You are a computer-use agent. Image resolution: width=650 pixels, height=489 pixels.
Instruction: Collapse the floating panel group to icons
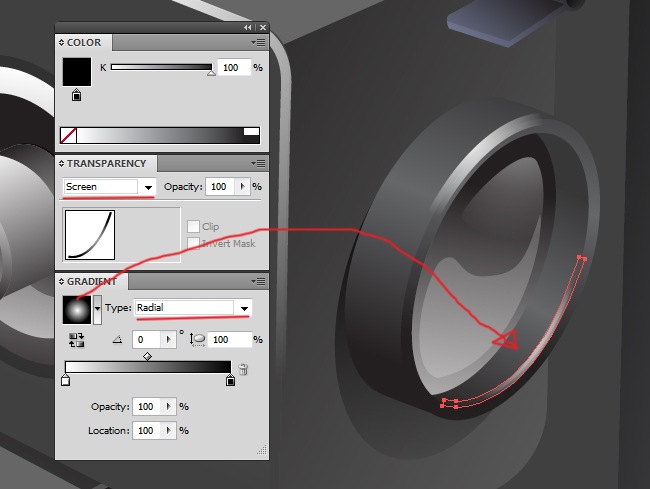247,27
